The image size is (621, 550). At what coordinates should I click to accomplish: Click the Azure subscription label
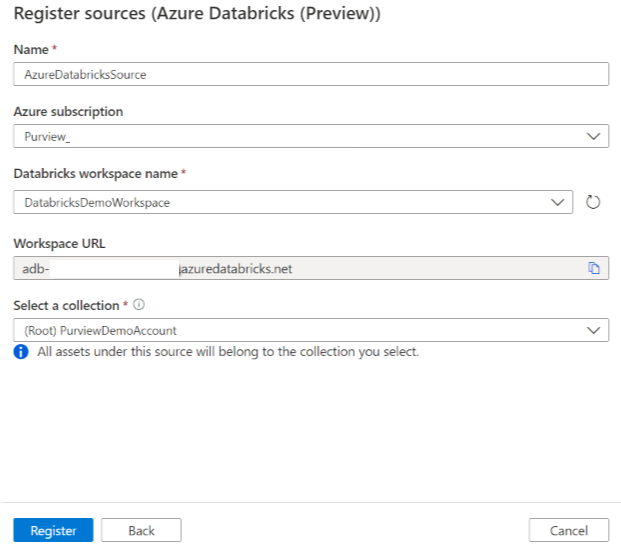click(x=68, y=112)
